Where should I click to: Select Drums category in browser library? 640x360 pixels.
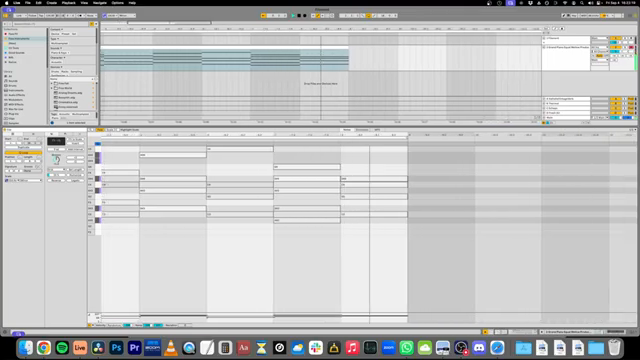pos(13,86)
